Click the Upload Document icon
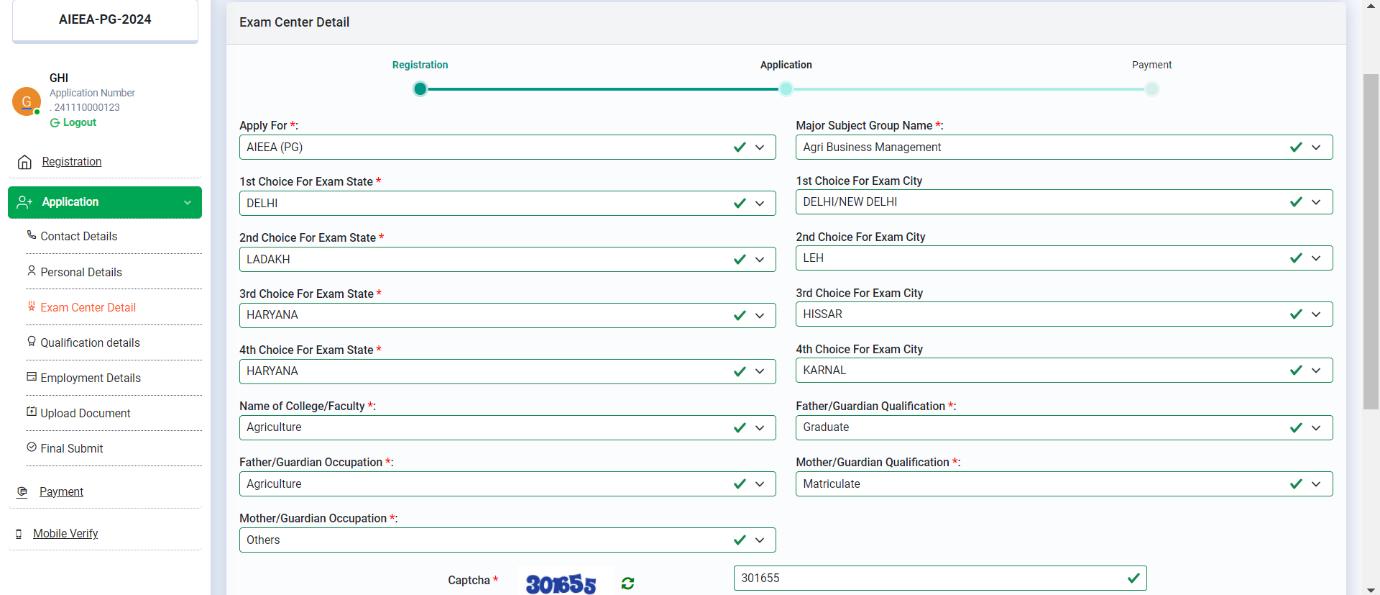Image resolution: width=1380 pixels, height=595 pixels. click(31, 413)
